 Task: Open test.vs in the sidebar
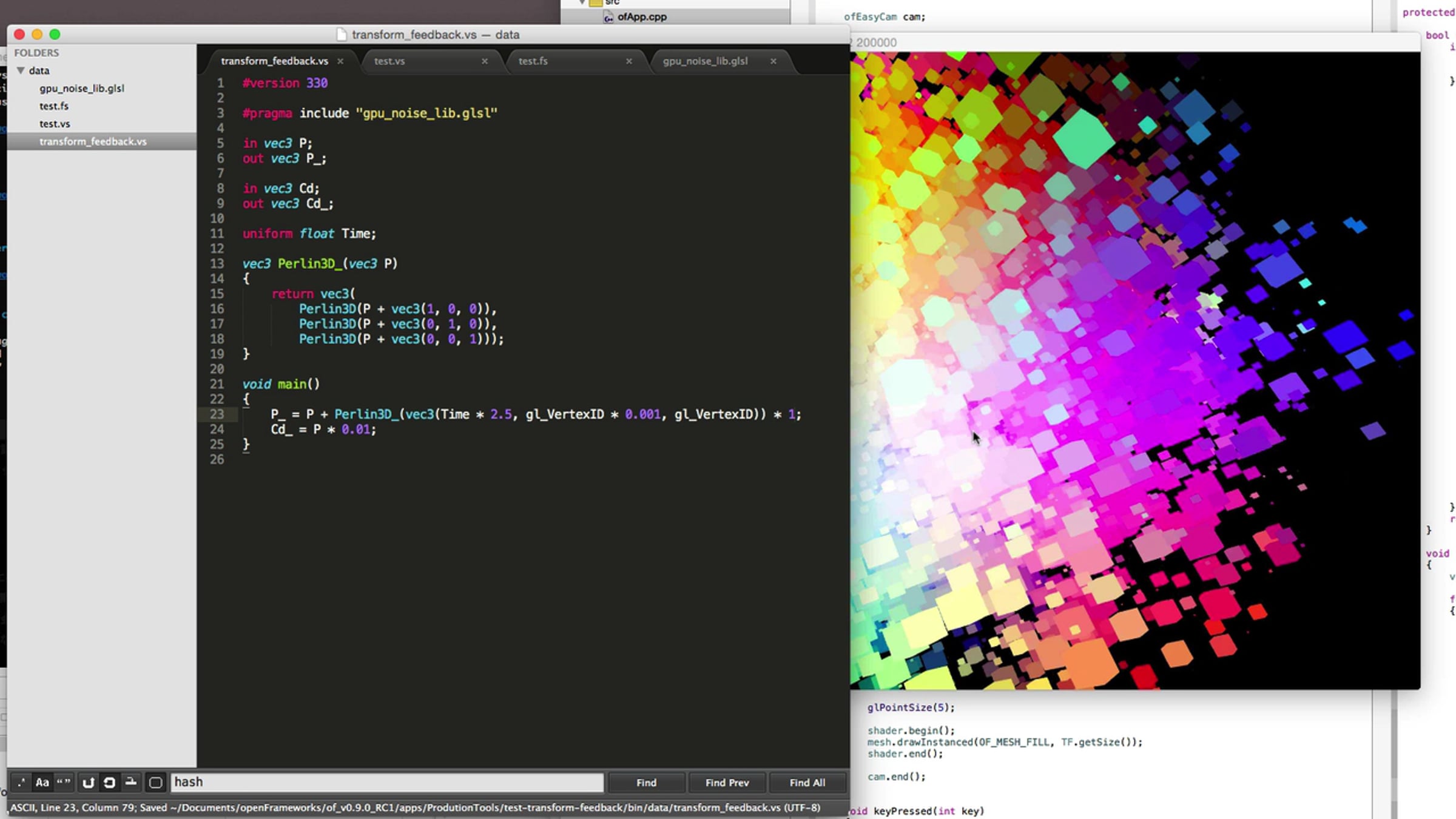tap(55, 124)
